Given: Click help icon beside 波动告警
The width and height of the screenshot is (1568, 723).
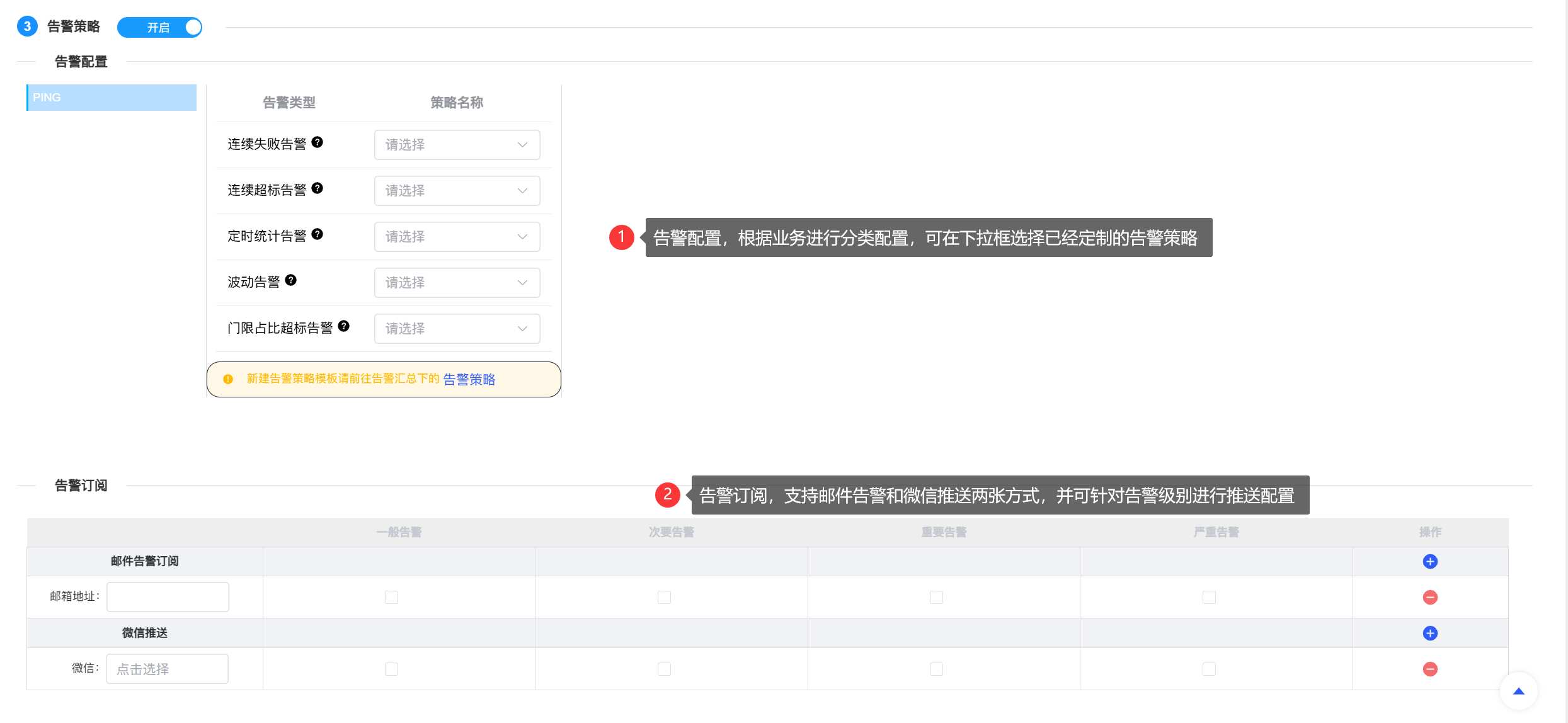Looking at the screenshot, I should coord(291,280).
